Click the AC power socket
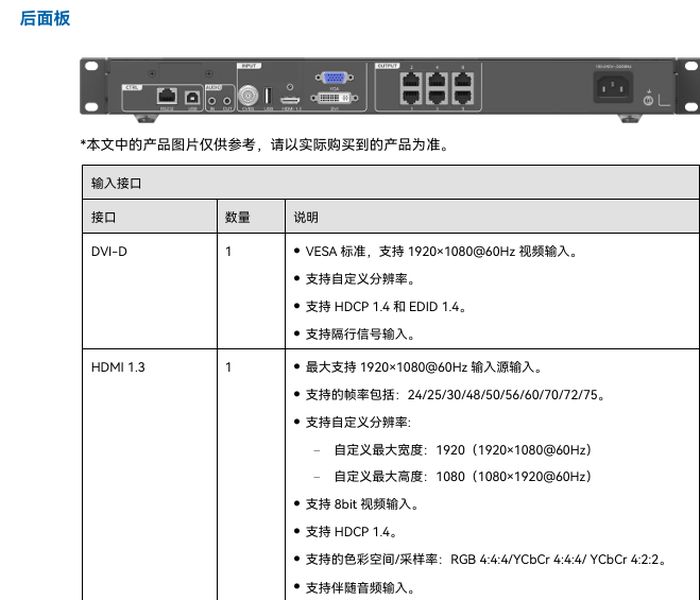 click(x=613, y=87)
